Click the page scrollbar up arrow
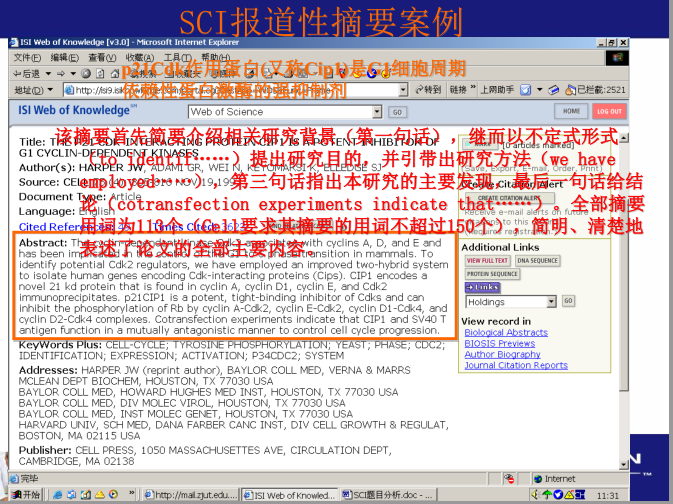Viewport: 673px width, 504px height. pos(624,138)
